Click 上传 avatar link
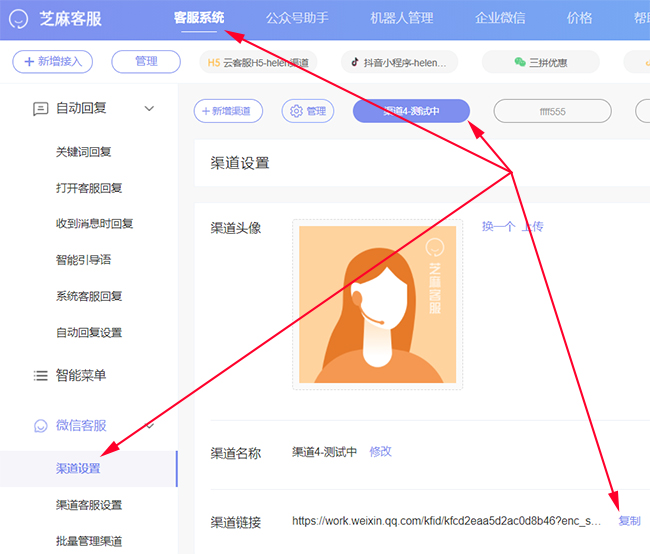 [532, 226]
